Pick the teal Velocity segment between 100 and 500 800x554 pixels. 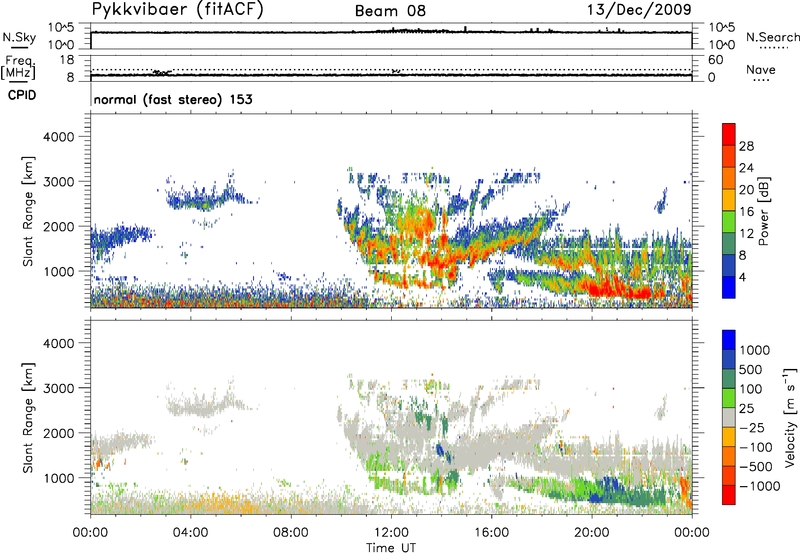[x=729, y=379]
